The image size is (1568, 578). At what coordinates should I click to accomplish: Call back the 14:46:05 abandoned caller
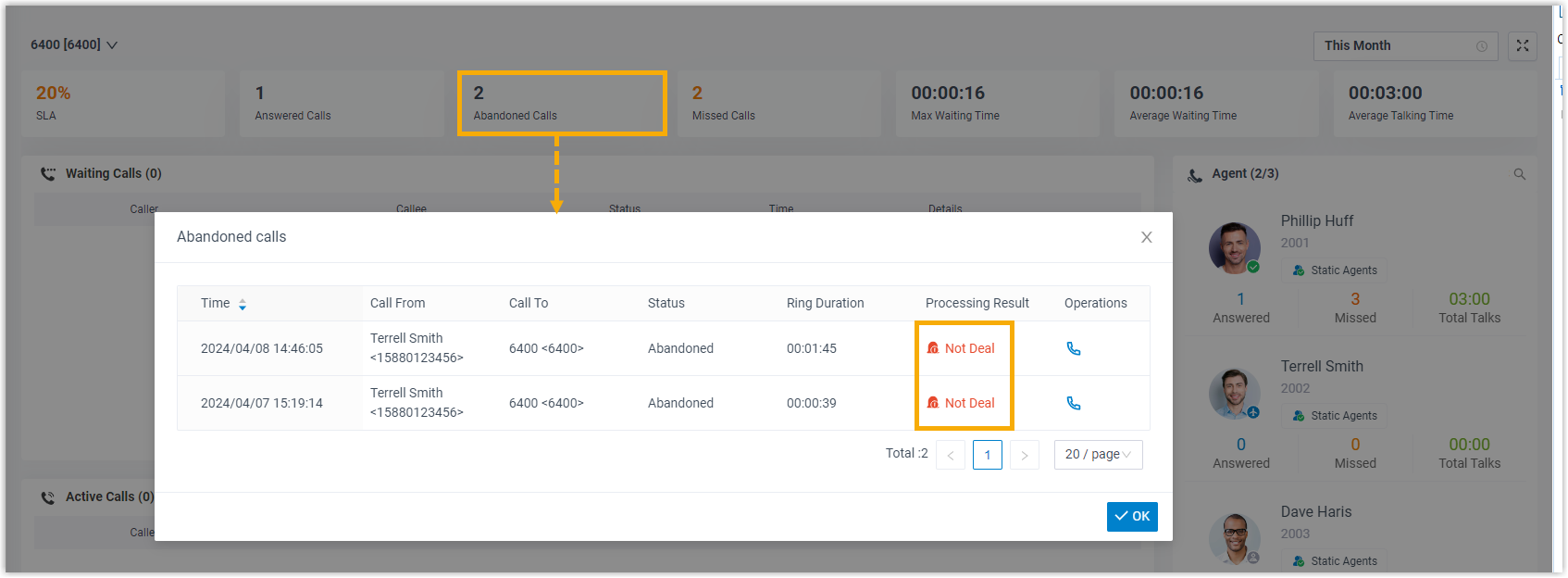pos(1074,349)
